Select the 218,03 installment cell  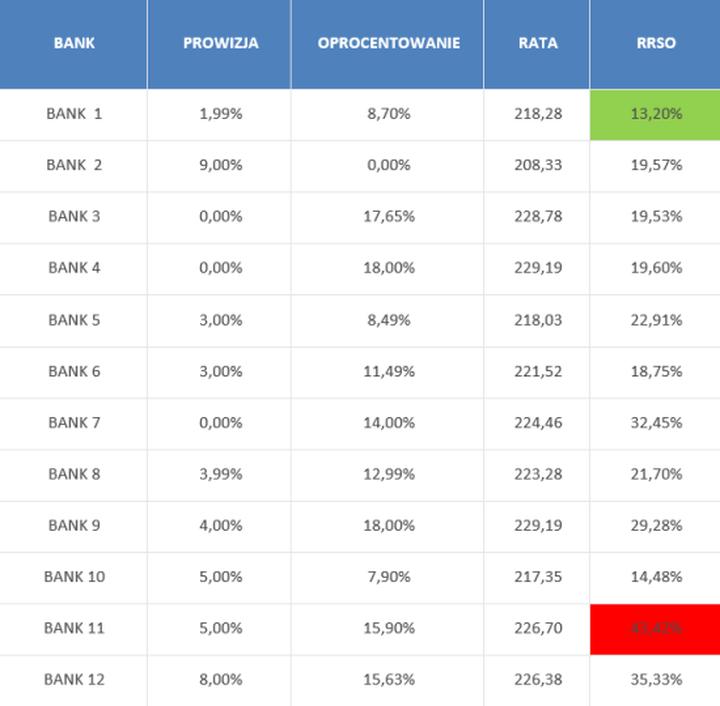click(540, 320)
